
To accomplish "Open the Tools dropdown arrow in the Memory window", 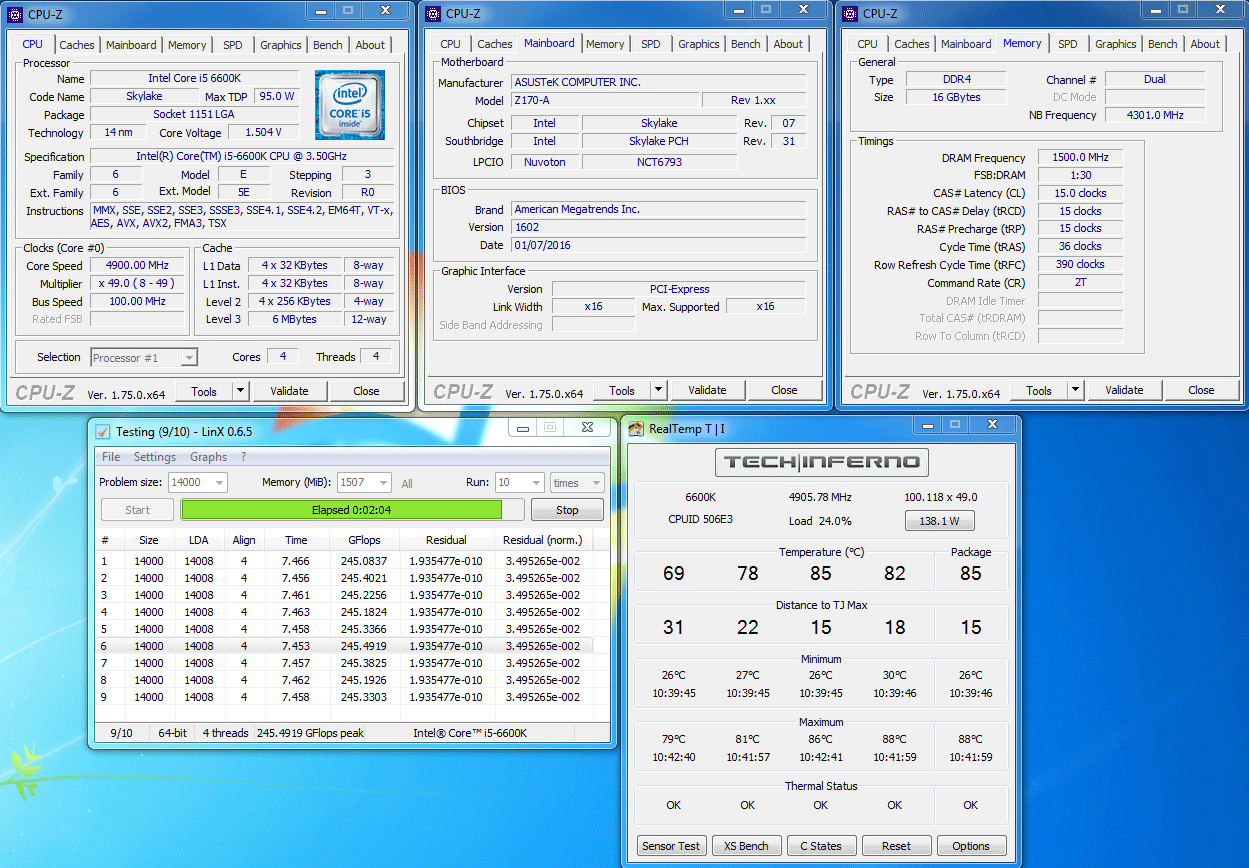I will (1075, 390).
